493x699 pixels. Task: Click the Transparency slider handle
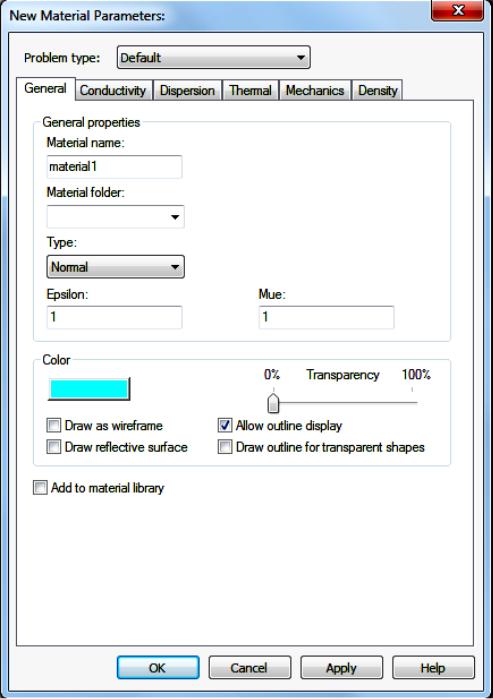[x=273, y=403]
